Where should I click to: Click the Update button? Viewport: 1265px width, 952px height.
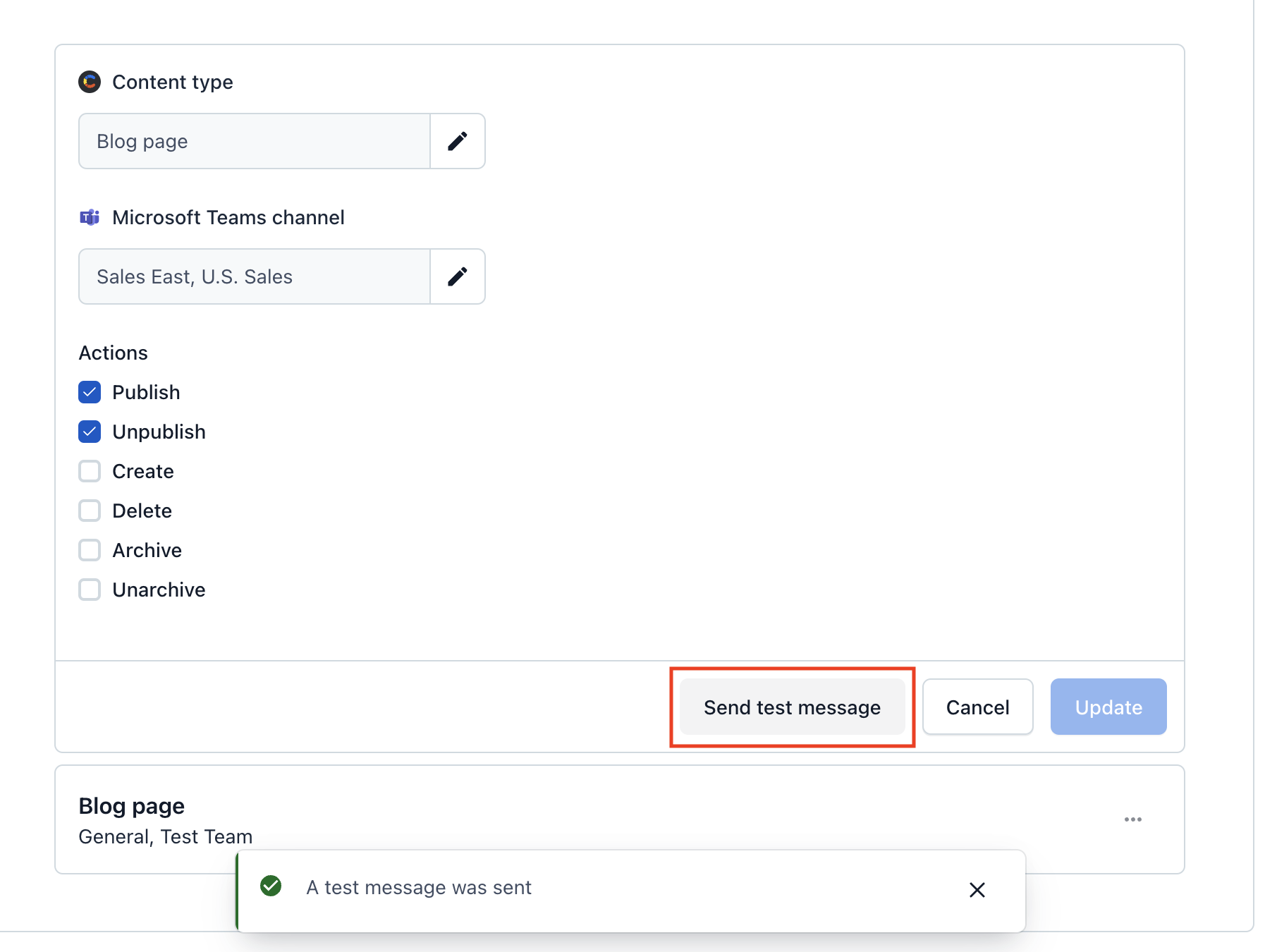pos(1108,707)
